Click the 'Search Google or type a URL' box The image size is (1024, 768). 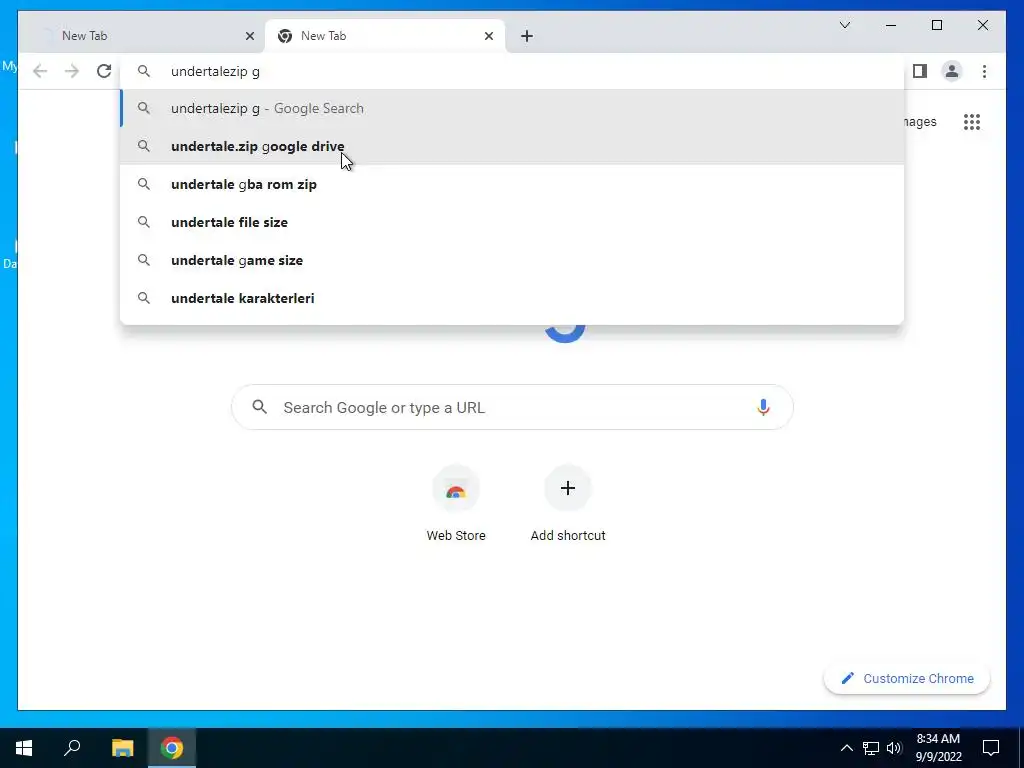pyautogui.click(x=513, y=407)
